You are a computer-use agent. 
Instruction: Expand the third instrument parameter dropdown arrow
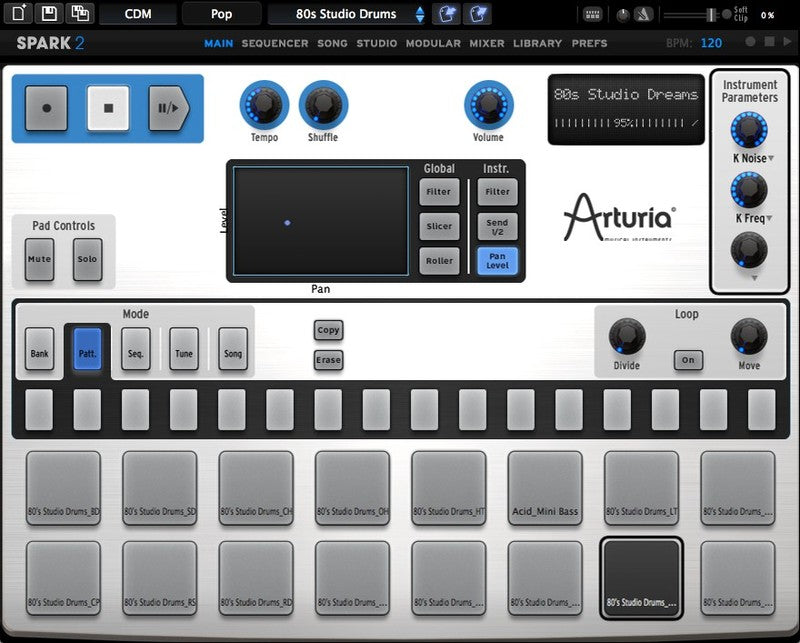(754, 278)
